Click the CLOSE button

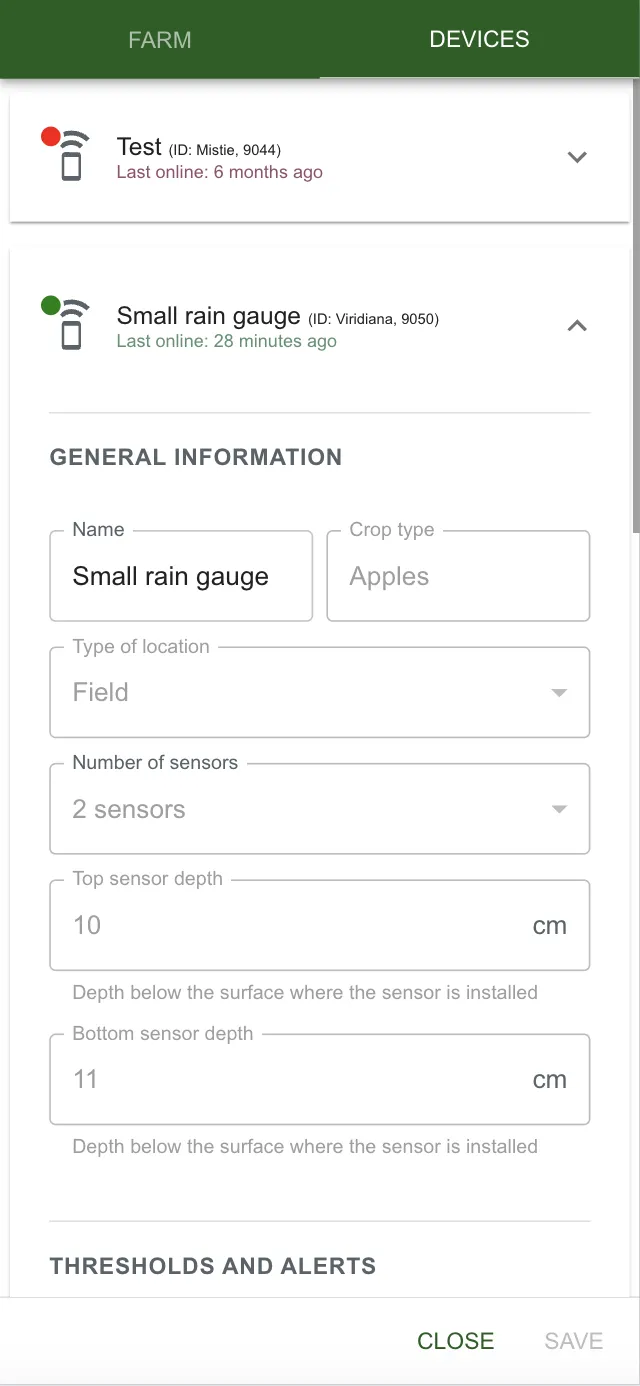point(456,1341)
